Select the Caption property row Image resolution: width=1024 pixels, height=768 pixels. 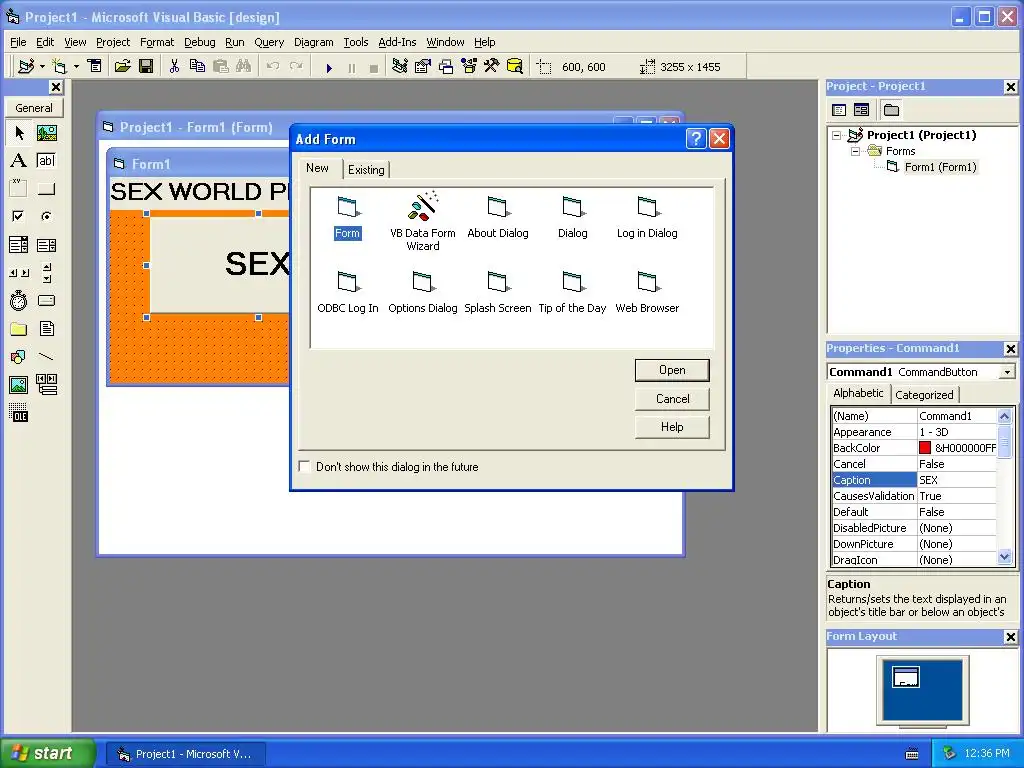pos(914,480)
